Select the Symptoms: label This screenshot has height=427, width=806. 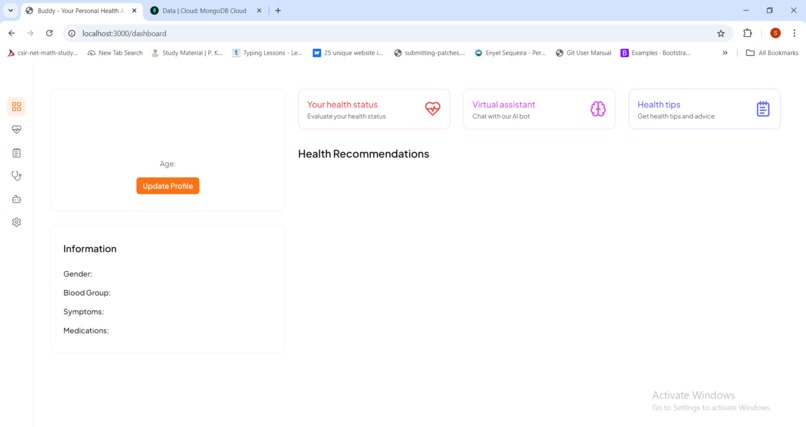[83, 312]
